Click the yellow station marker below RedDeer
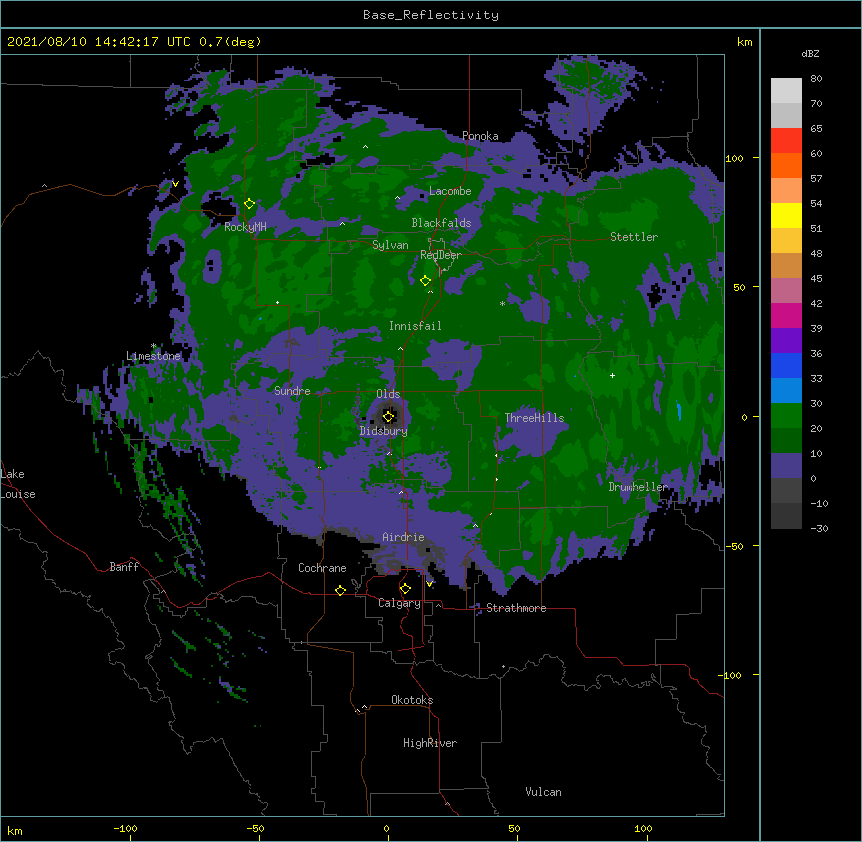Viewport: 862px width, 842px height. point(425,281)
